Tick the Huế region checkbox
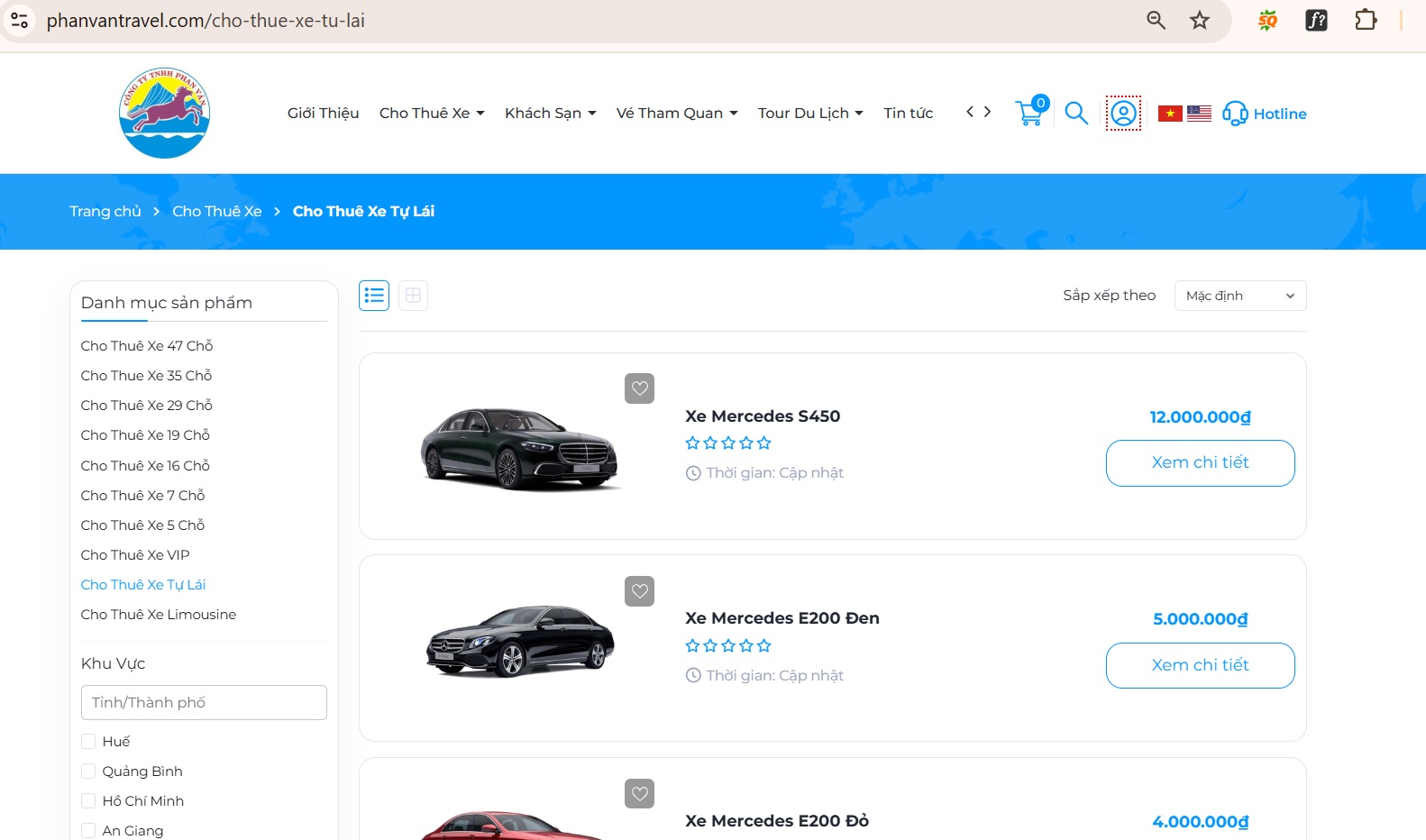The width and height of the screenshot is (1426, 840). tap(88, 741)
